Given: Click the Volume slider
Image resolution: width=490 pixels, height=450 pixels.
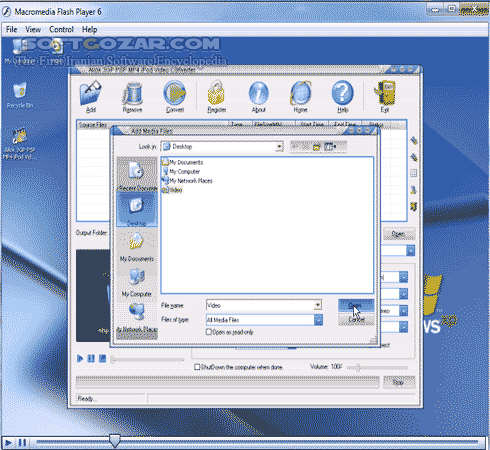Looking at the screenshot, I should [377, 367].
